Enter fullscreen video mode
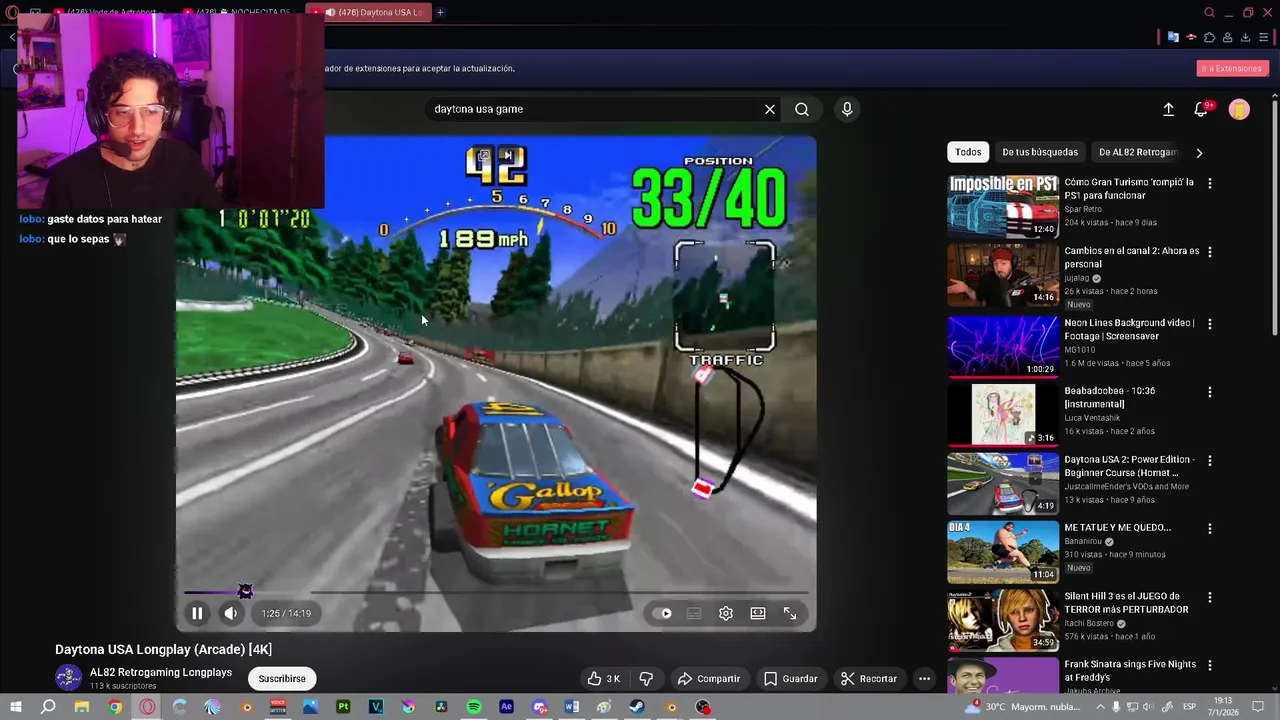Screen dimensions: 1280x720 [x=790, y=613]
